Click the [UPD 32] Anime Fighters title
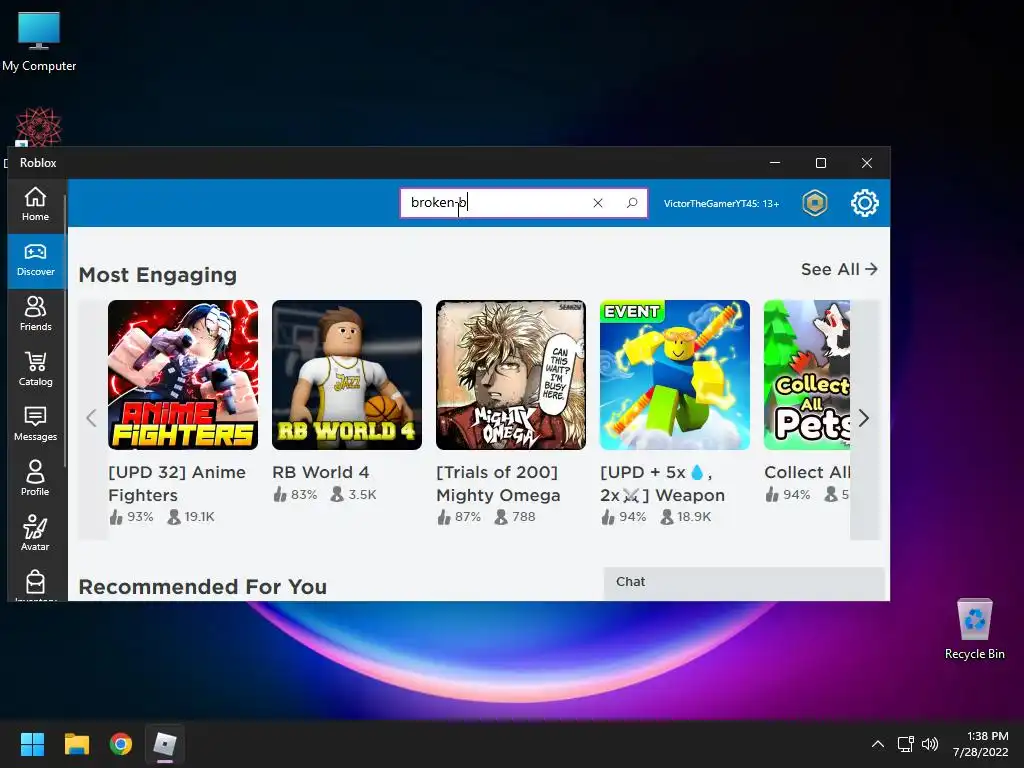Image resolution: width=1024 pixels, height=768 pixels. [177, 483]
